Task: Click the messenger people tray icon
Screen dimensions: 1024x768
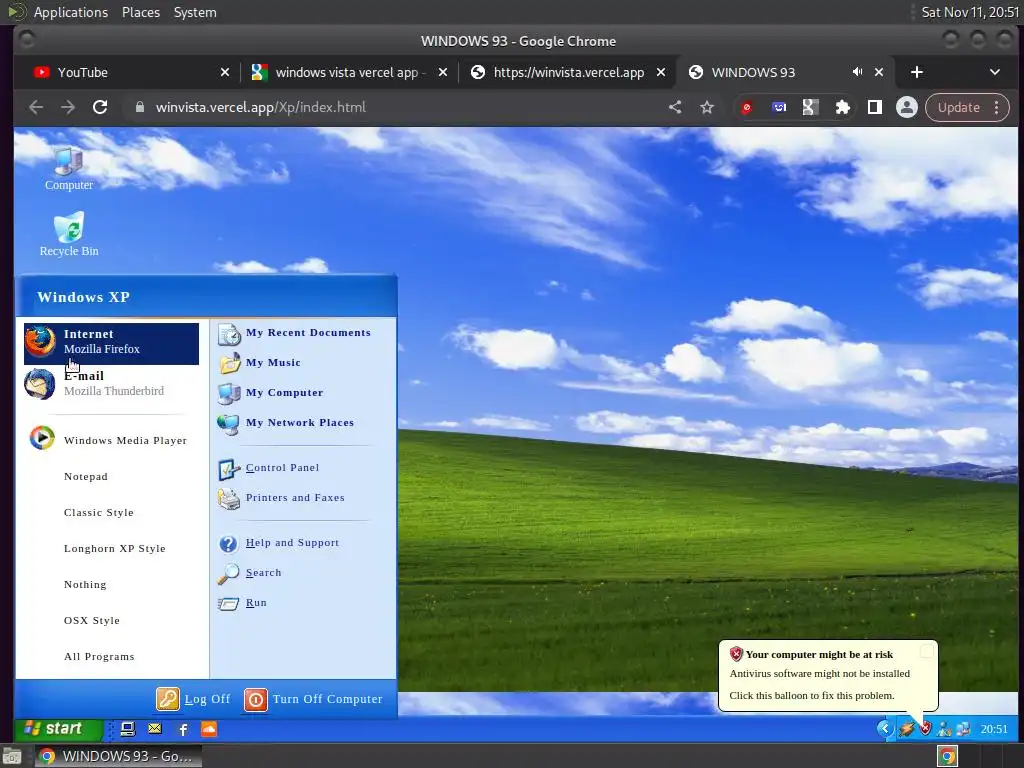Action: click(x=944, y=729)
